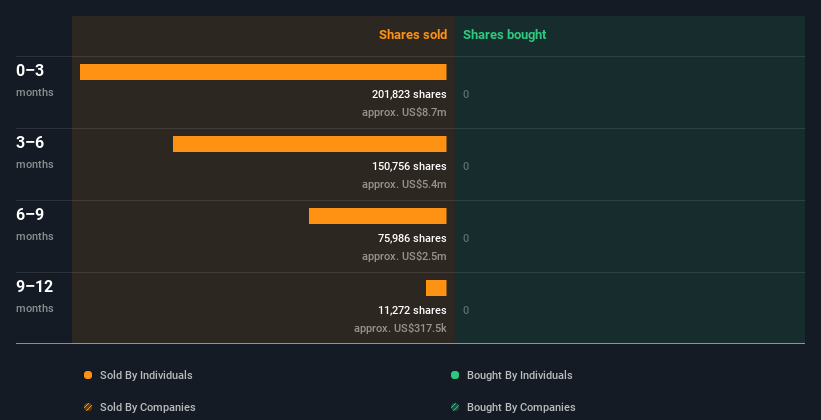Click the 150,756 shares value
The width and height of the screenshot is (821, 420).
coord(409,167)
